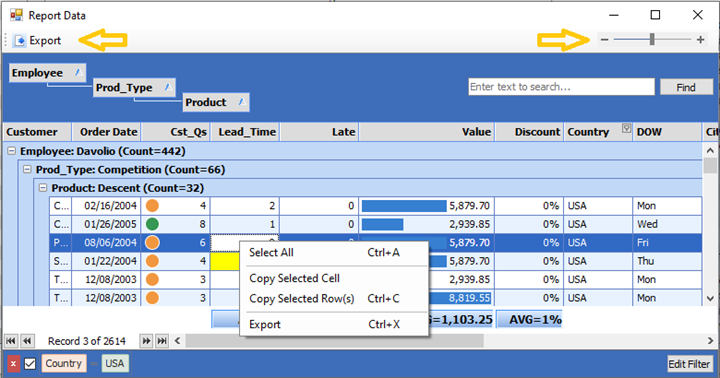Click the zoom slider thumb

coord(652,39)
